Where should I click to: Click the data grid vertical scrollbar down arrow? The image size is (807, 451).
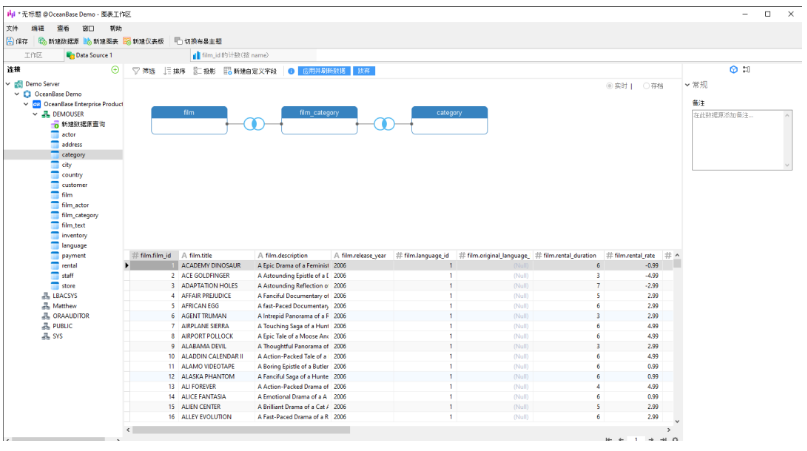[x=677, y=422]
